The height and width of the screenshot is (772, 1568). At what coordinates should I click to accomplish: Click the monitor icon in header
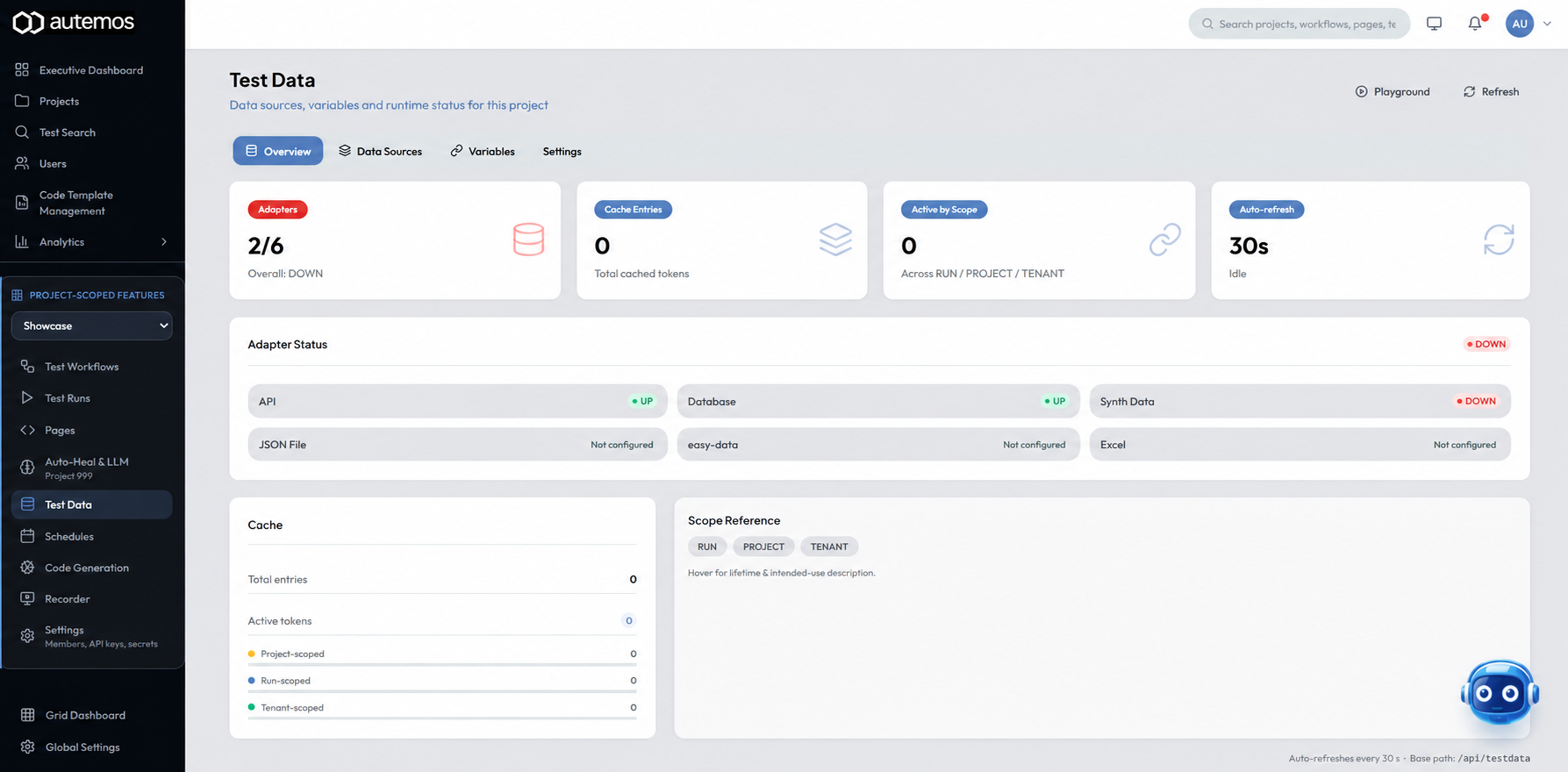pyautogui.click(x=1434, y=24)
